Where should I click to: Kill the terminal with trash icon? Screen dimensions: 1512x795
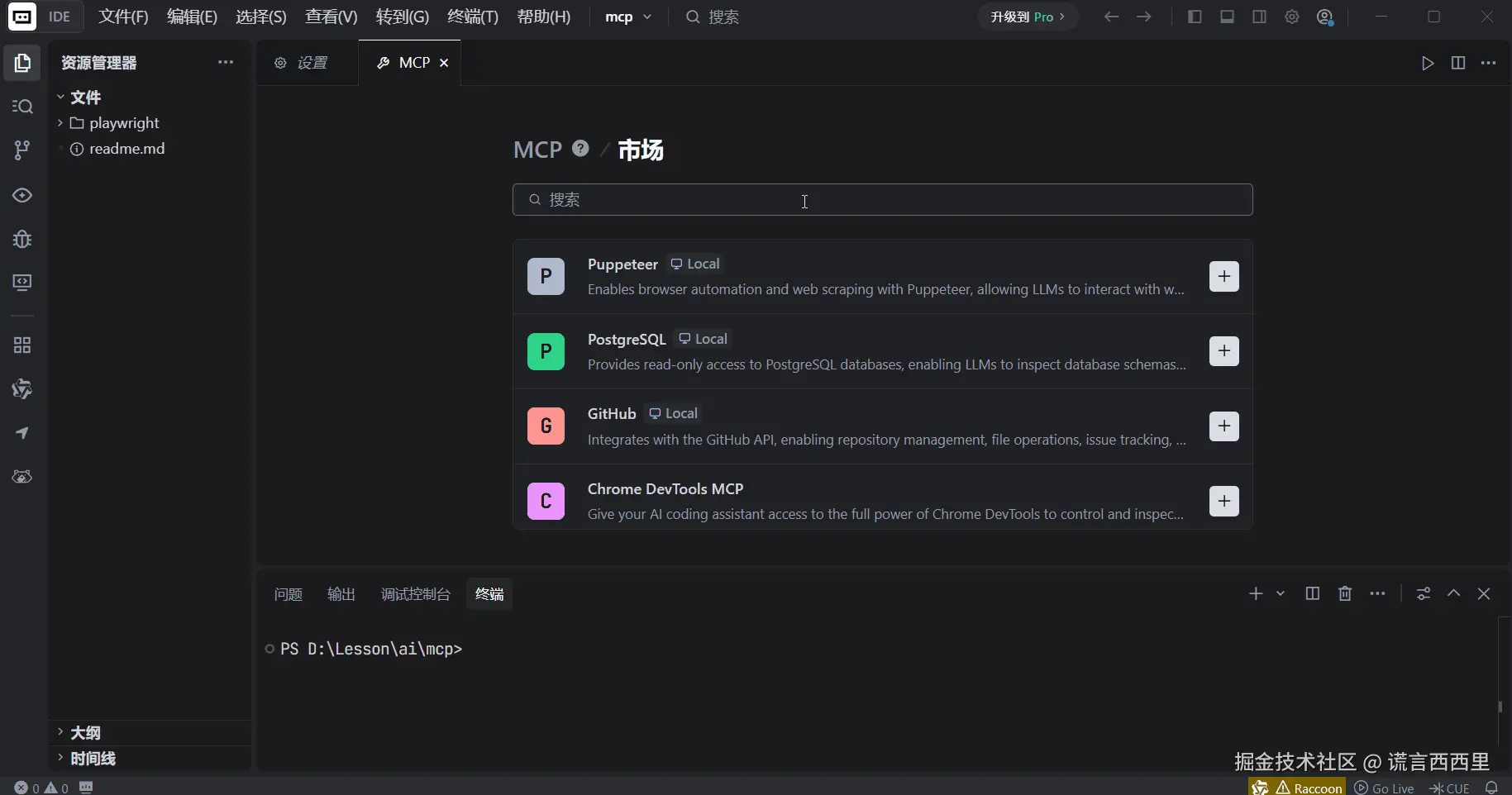pyautogui.click(x=1345, y=593)
